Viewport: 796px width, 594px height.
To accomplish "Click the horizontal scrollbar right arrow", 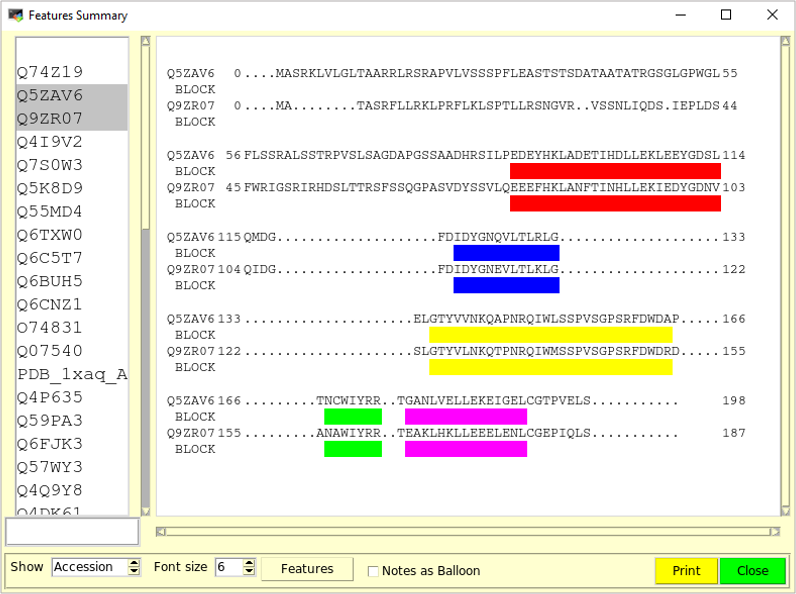I will pyautogui.click(x=772, y=532).
